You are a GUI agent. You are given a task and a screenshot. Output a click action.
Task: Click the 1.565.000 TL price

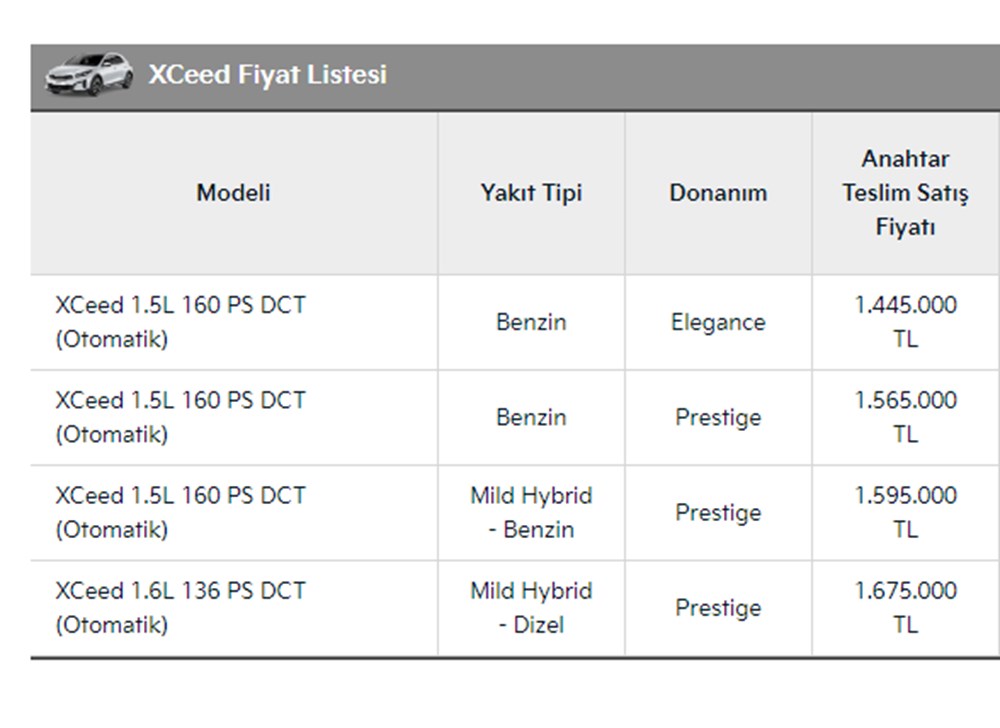tap(905, 417)
